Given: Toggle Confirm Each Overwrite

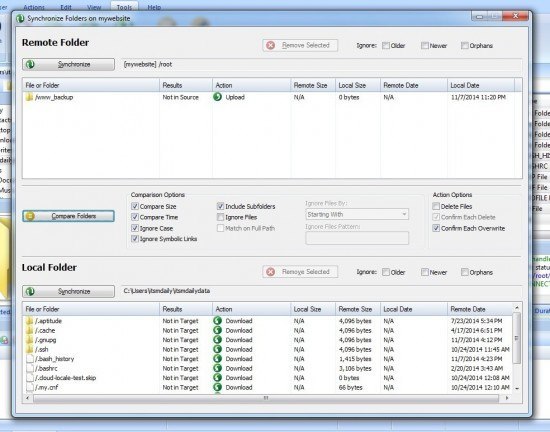Looking at the screenshot, I should click(x=436, y=228).
